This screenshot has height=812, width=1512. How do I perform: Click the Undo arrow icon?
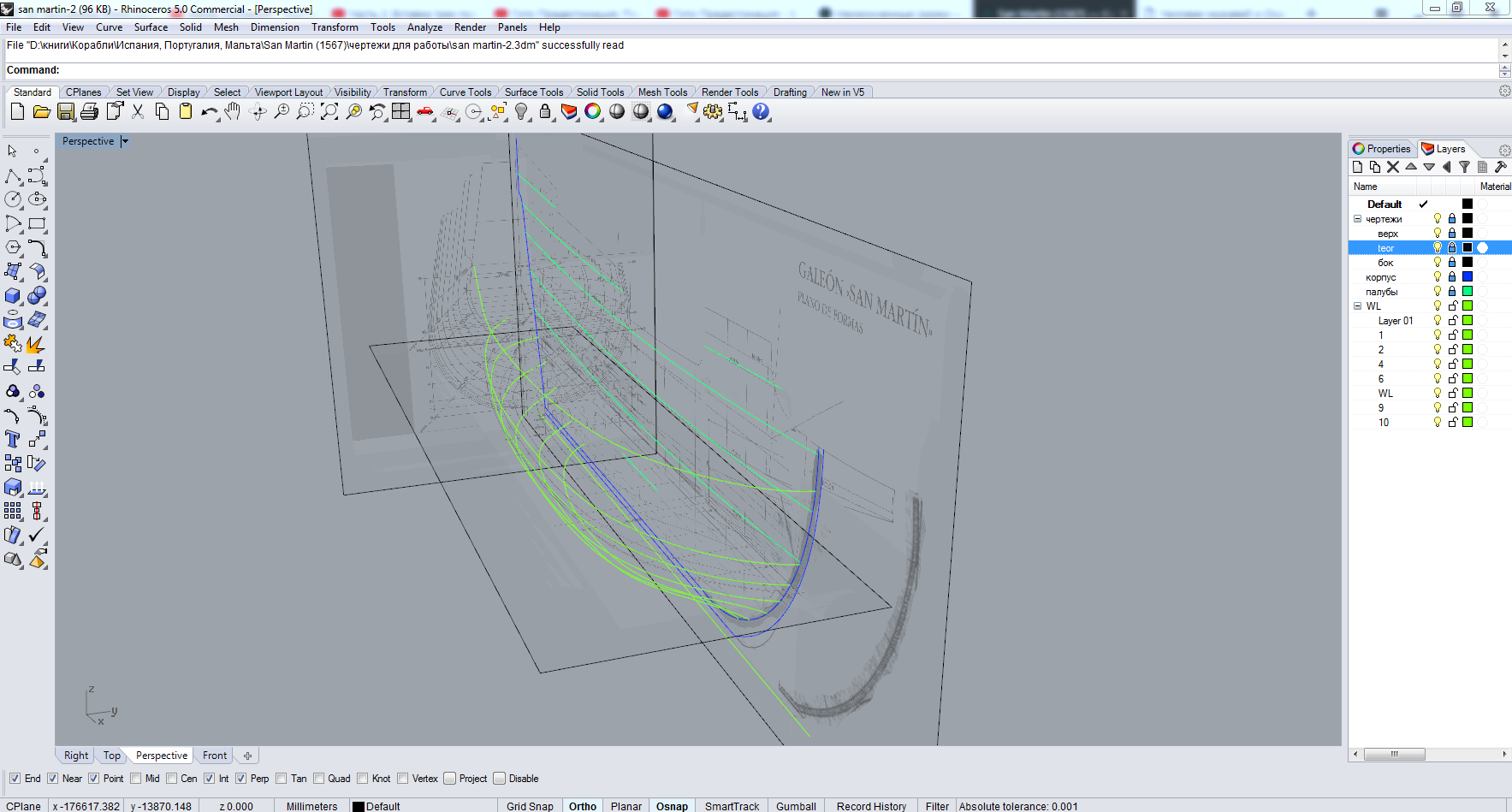pos(209,112)
